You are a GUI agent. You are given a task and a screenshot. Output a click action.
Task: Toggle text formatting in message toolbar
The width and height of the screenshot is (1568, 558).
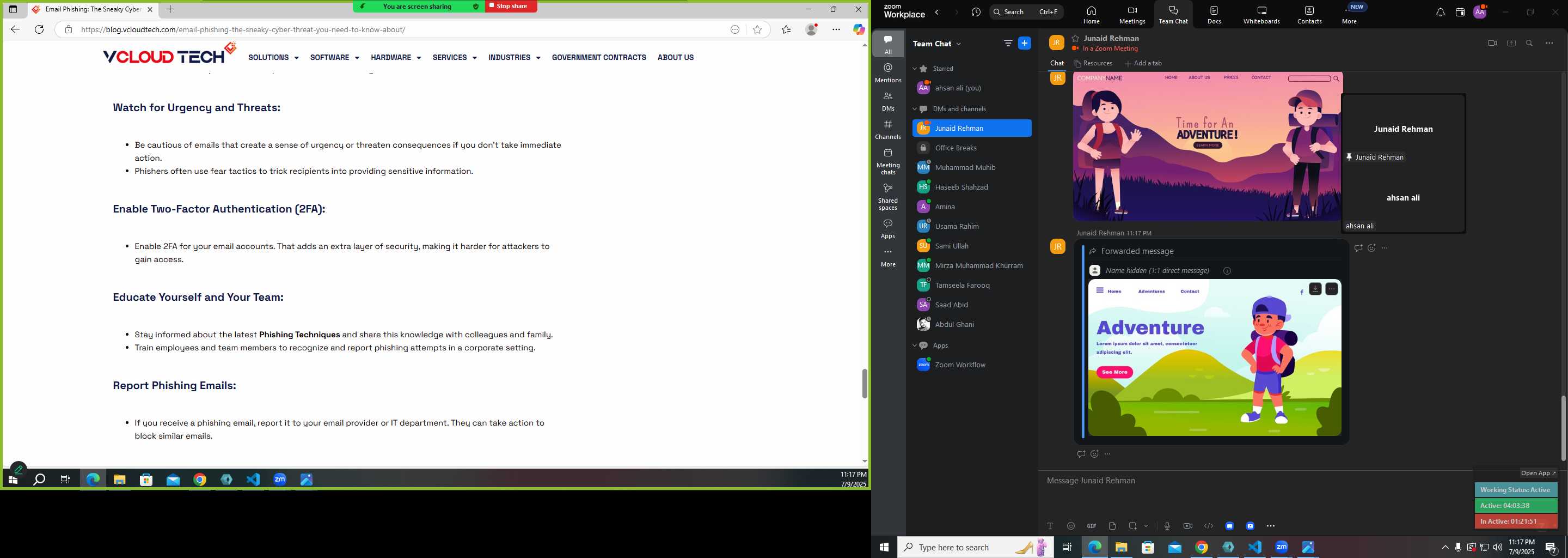(1050, 526)
